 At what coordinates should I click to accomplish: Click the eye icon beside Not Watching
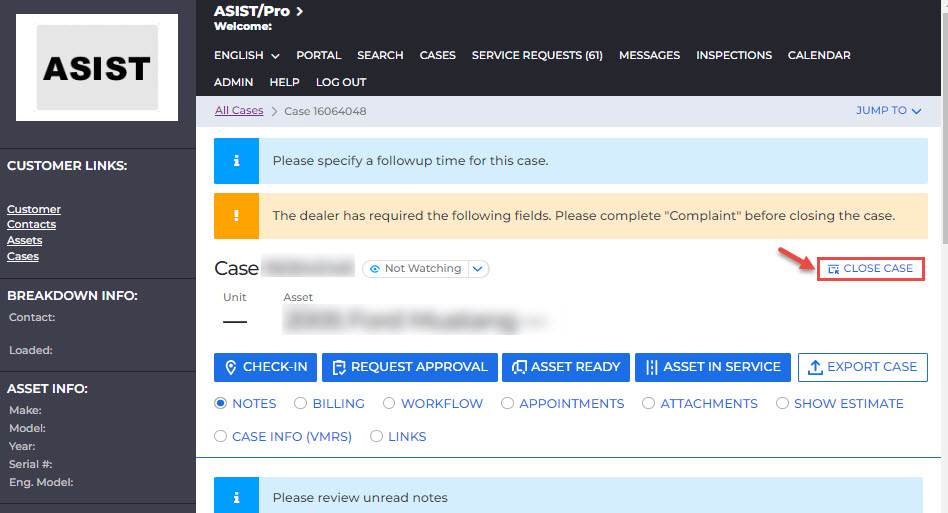pyautogui.click(x=375, y=269)
